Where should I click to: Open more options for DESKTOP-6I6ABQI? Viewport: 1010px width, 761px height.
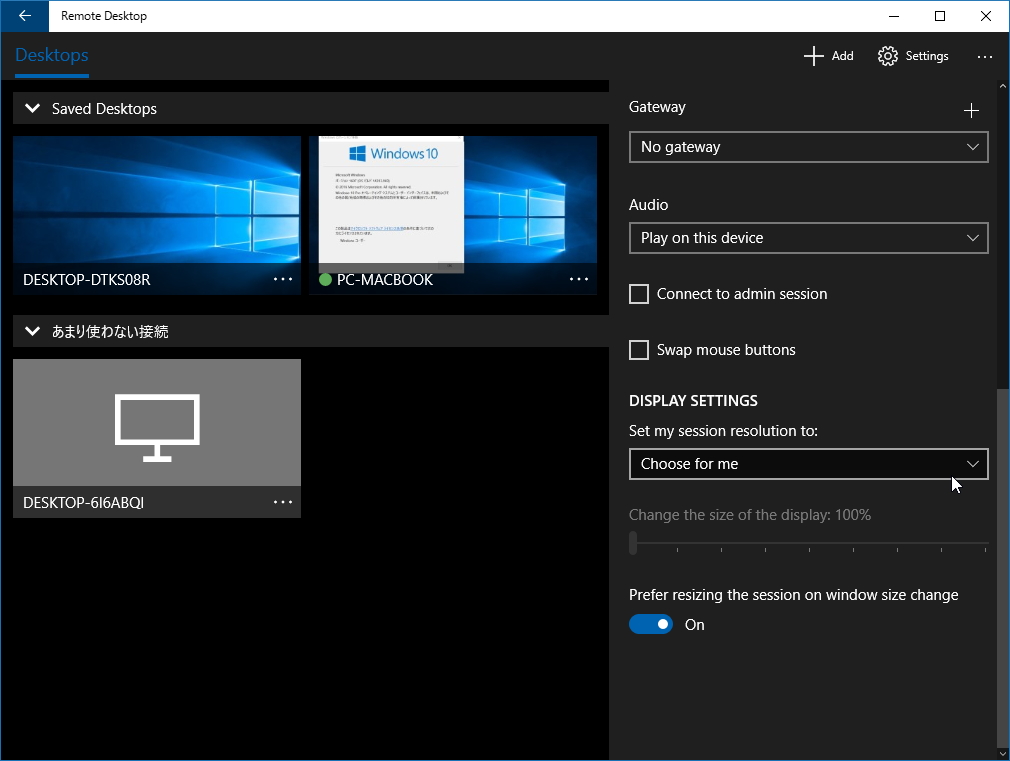[x=283, y=502]
